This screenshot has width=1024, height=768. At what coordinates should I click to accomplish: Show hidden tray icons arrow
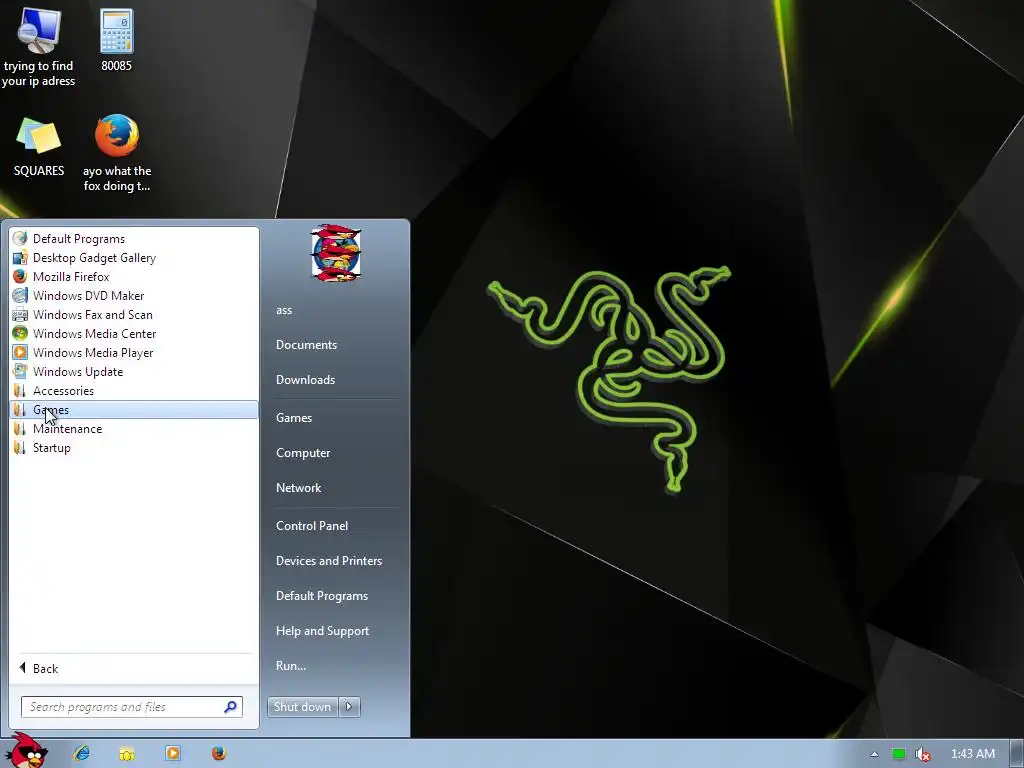(874, 754)
